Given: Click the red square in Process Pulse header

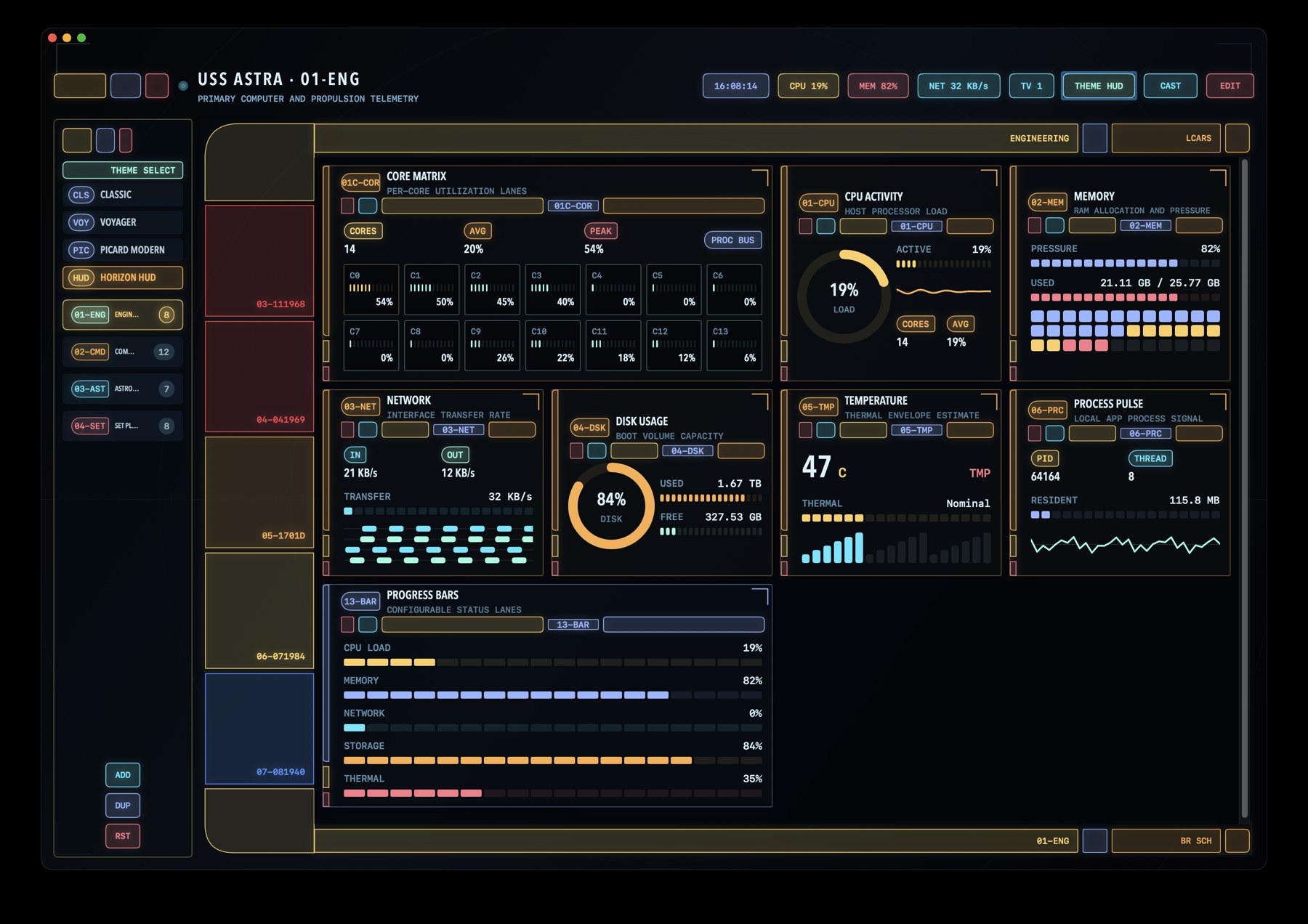Looking at the screenshot, I should 1034,433.
